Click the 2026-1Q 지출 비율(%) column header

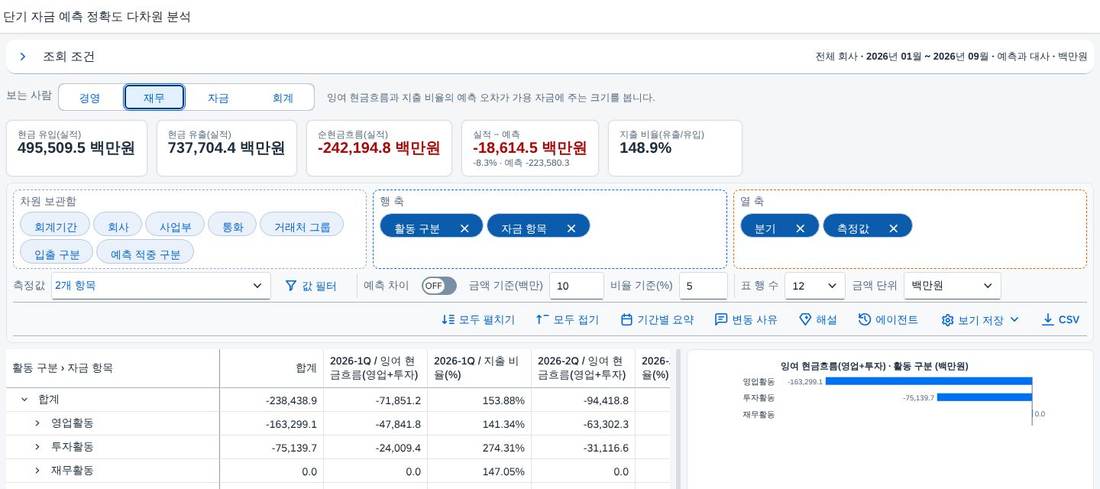point(479,368)
